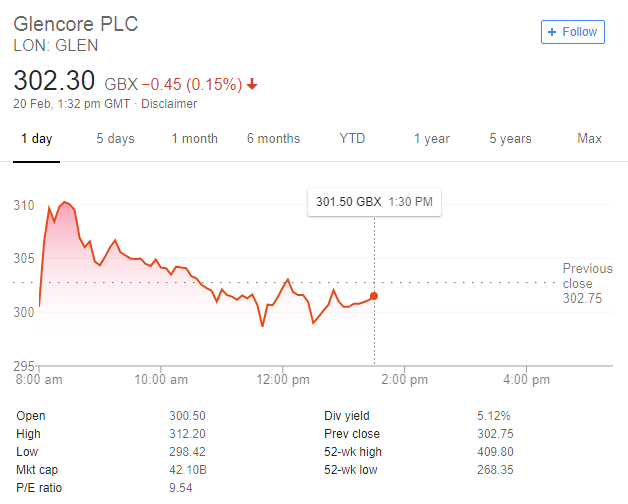Switch to the 1 month range
Screen dimensions: 628x504
click(195, 139)
